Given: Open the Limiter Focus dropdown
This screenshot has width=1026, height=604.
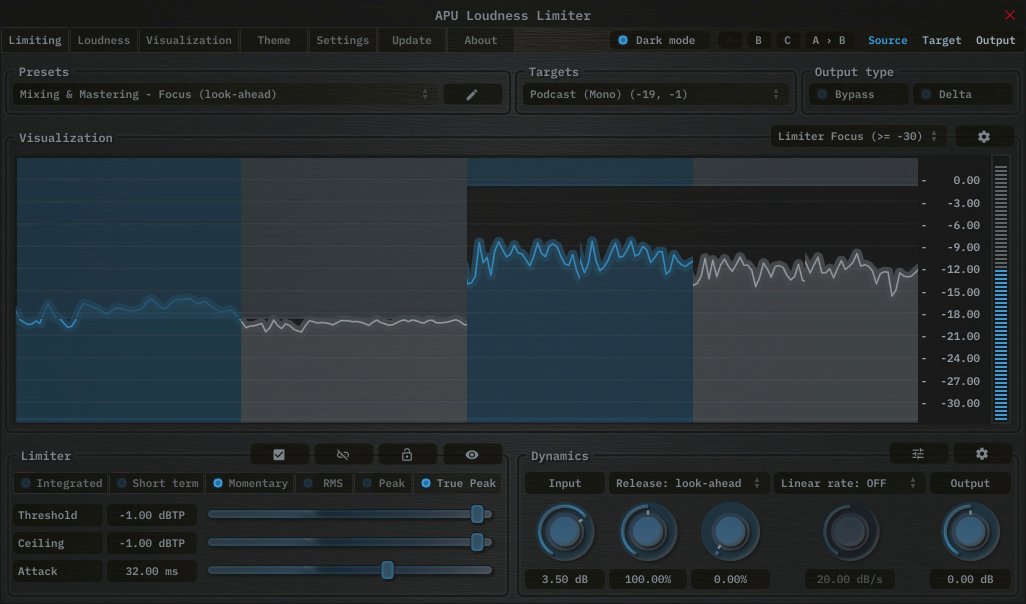Looking at the screenshot, I should (x=858, y=136).
